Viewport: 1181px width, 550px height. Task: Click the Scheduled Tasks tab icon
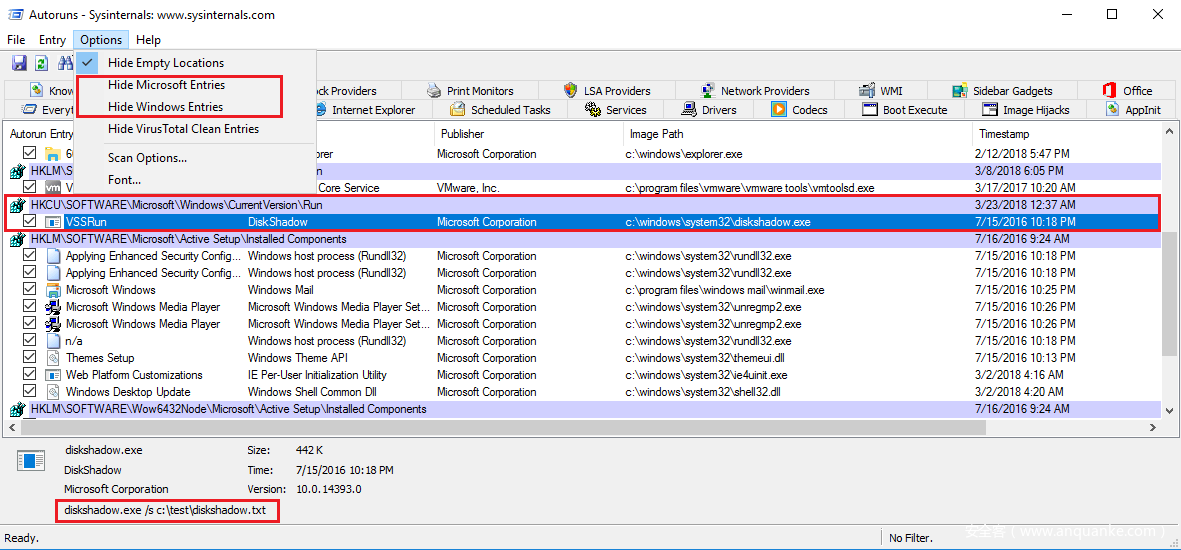458,110
